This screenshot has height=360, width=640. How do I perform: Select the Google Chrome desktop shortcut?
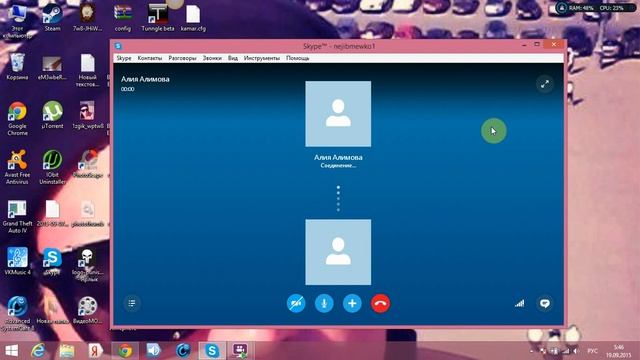pos(17,118)
